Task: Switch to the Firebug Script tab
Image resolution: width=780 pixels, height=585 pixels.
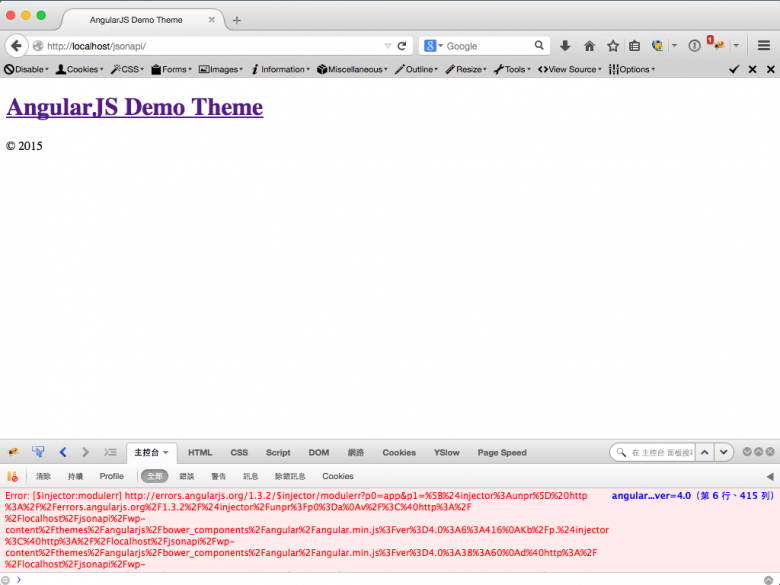Action: 278,453
